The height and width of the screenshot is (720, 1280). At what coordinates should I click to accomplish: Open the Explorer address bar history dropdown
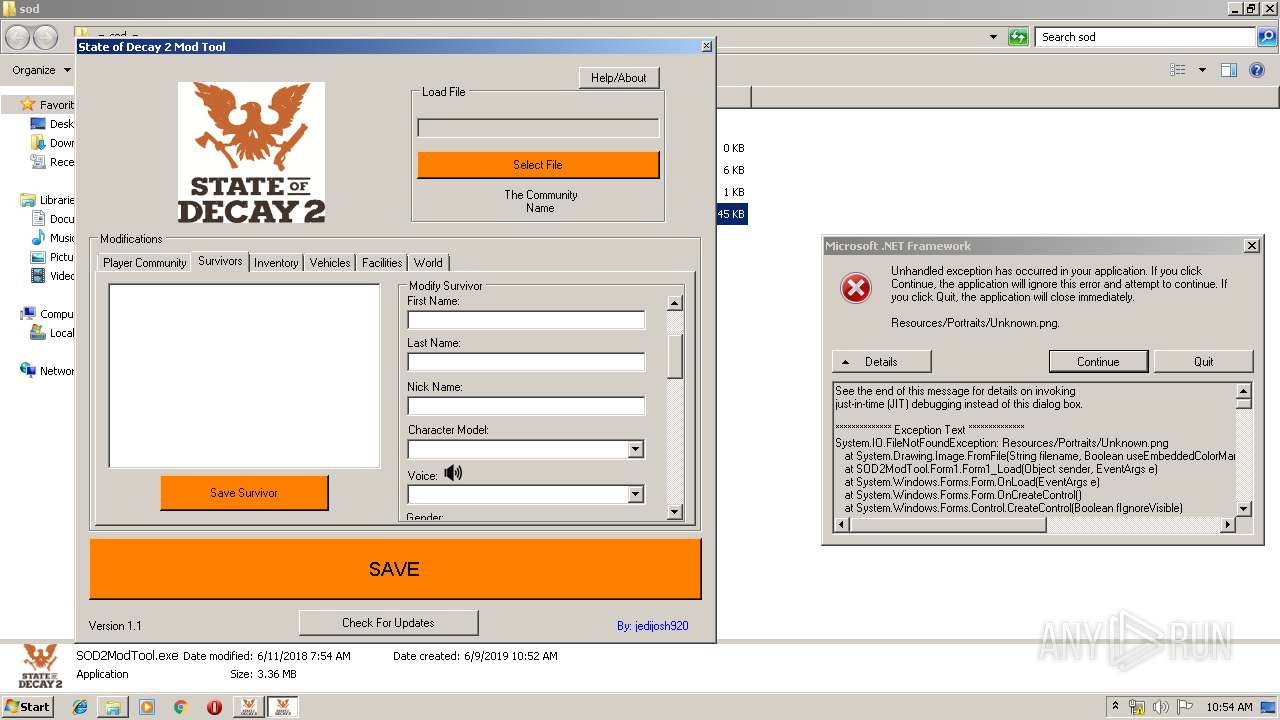tap(993, 37)
